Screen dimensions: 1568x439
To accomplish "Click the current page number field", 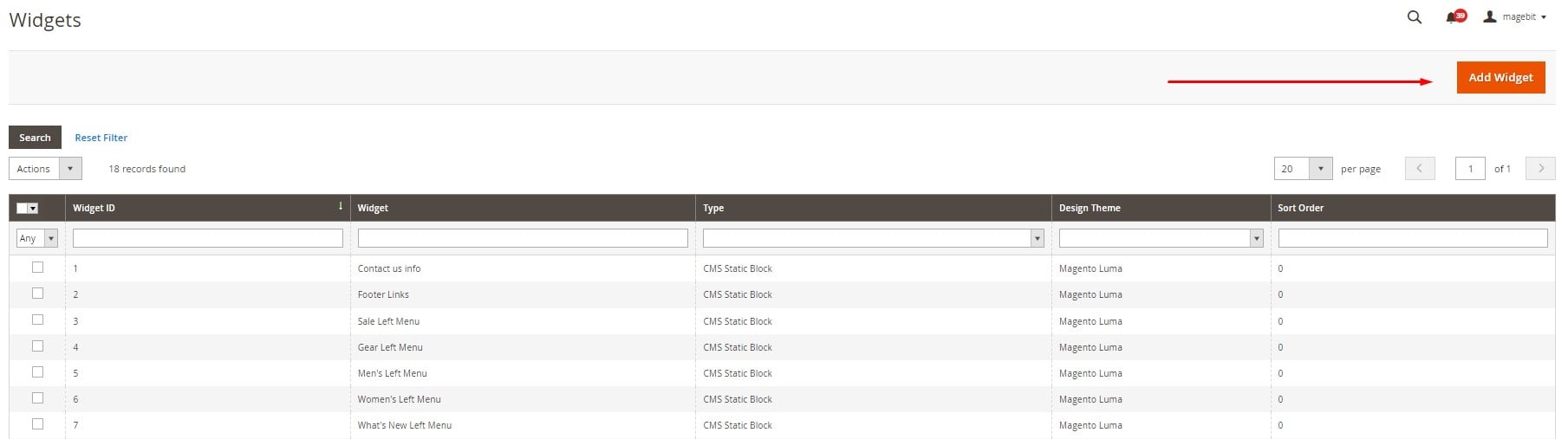I will point(1470,169).
